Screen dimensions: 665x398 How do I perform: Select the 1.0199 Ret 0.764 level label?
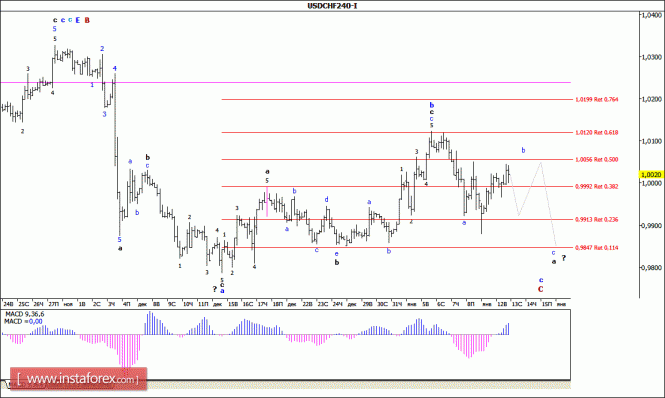596,99
